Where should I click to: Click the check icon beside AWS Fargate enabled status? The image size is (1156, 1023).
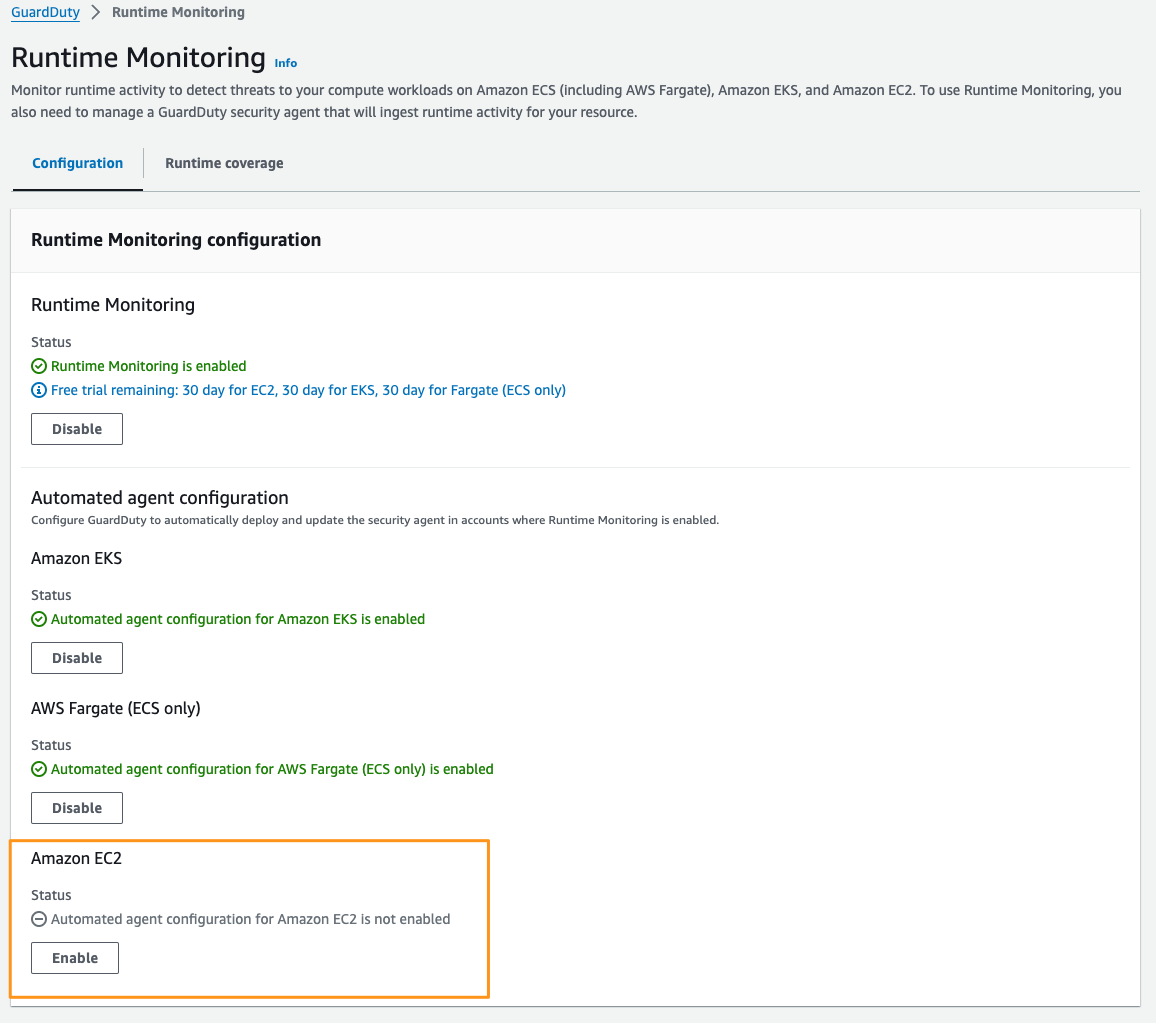coord(38,768)
